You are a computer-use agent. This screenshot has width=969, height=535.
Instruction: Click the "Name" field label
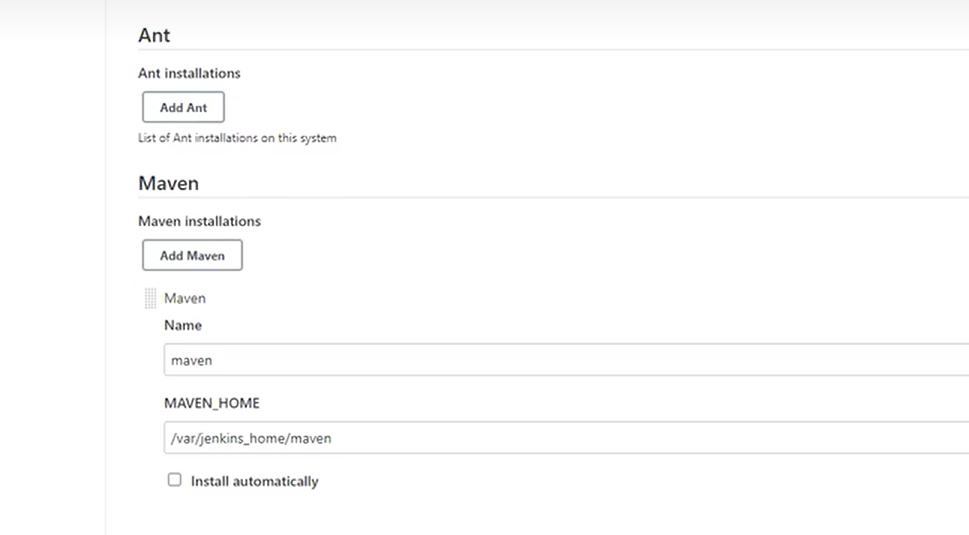183,325
